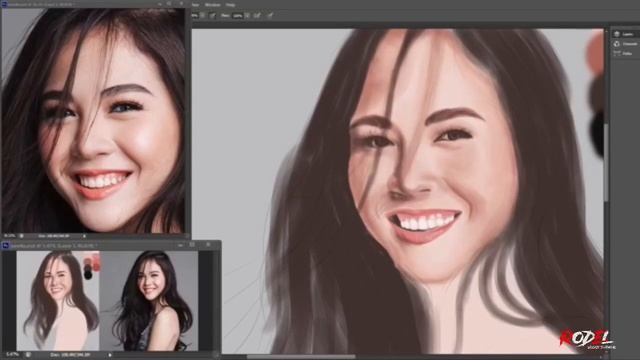
Task: Maximize the top-left reference photo window
Action: (169, 4)
